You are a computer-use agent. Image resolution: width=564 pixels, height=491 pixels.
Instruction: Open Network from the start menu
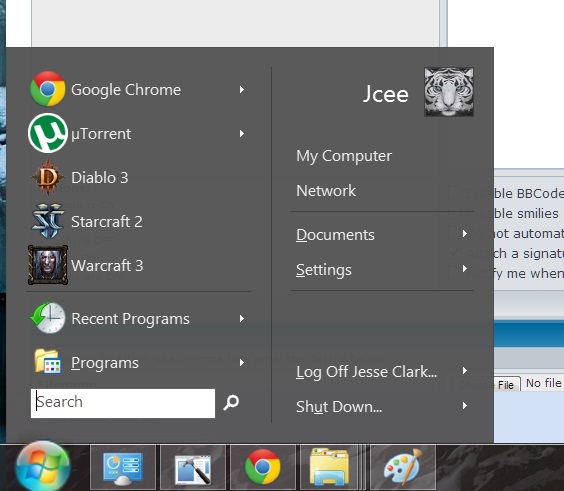click(x=326, y=191)
